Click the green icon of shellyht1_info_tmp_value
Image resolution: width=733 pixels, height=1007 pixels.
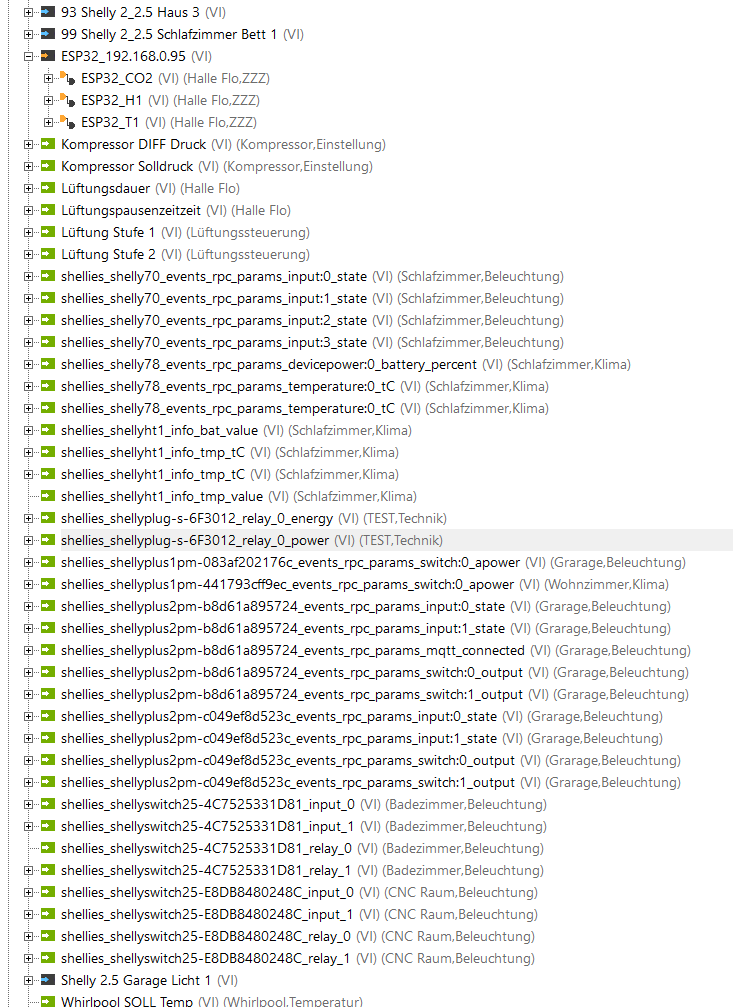pyautogui.click(x=48, y=496)
